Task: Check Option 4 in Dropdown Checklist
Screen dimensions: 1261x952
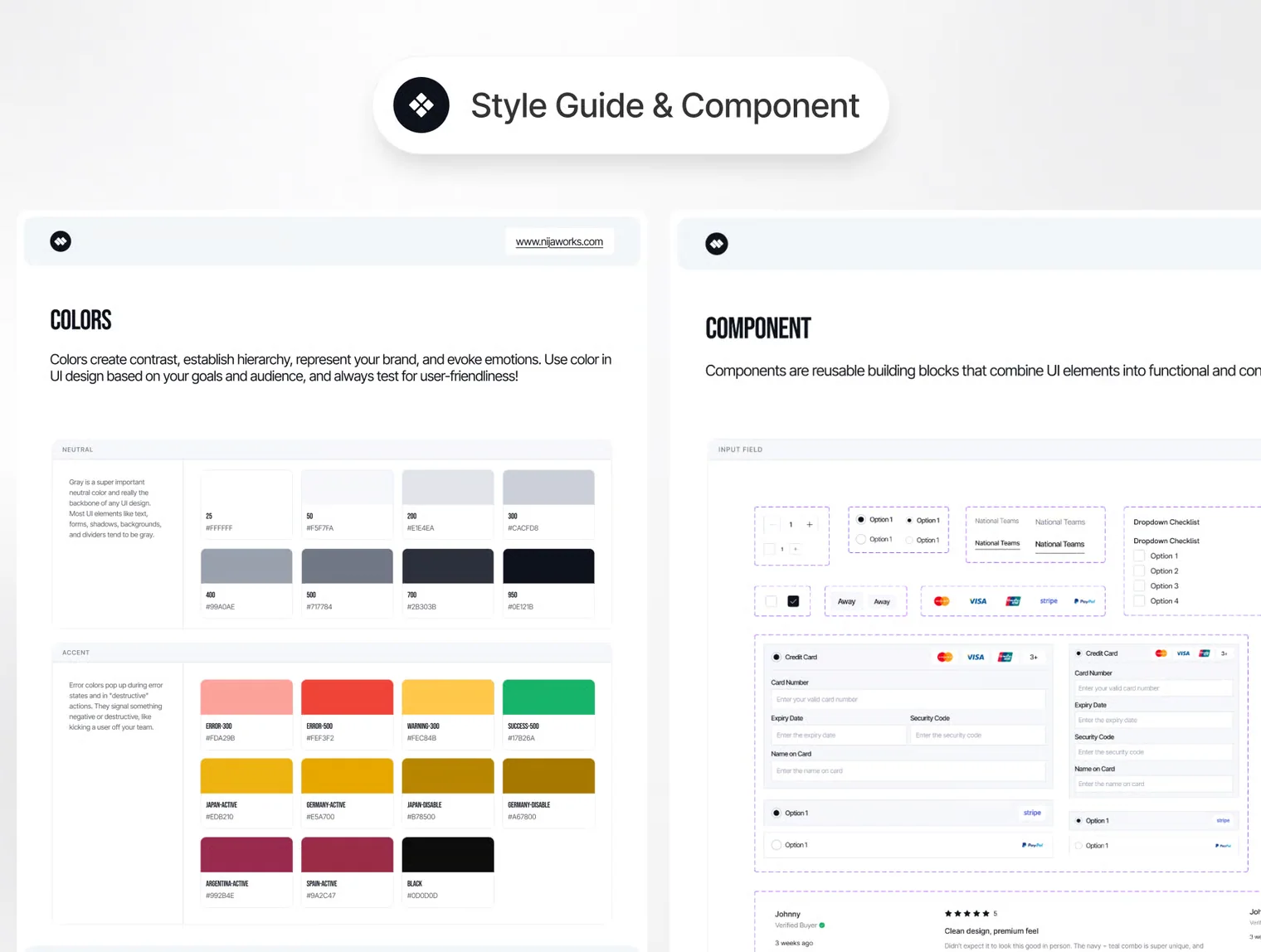Action: [1139, 600]
